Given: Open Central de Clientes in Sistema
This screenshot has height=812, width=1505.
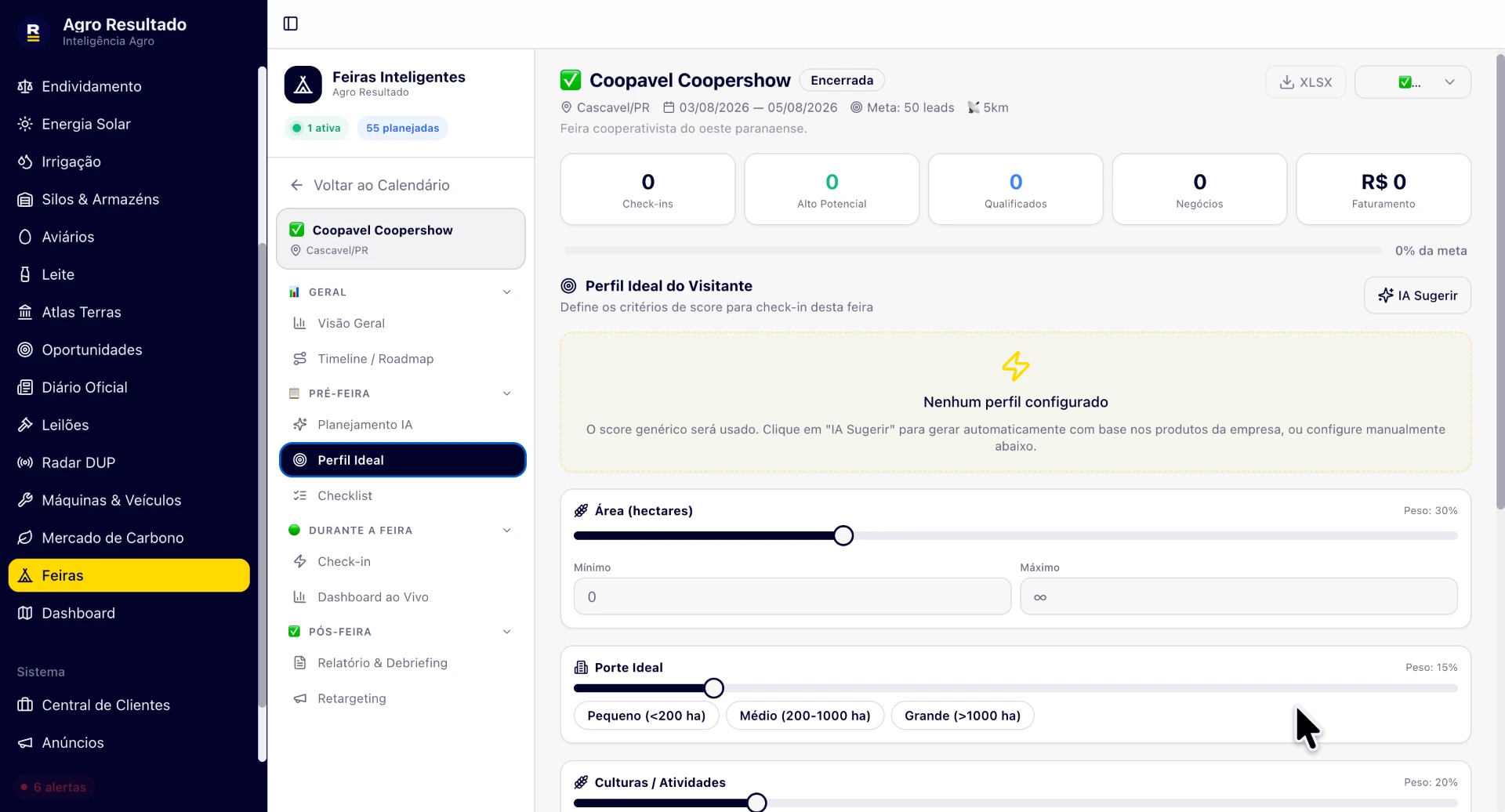Looking at the screenshot, I should tap(129, 705).
